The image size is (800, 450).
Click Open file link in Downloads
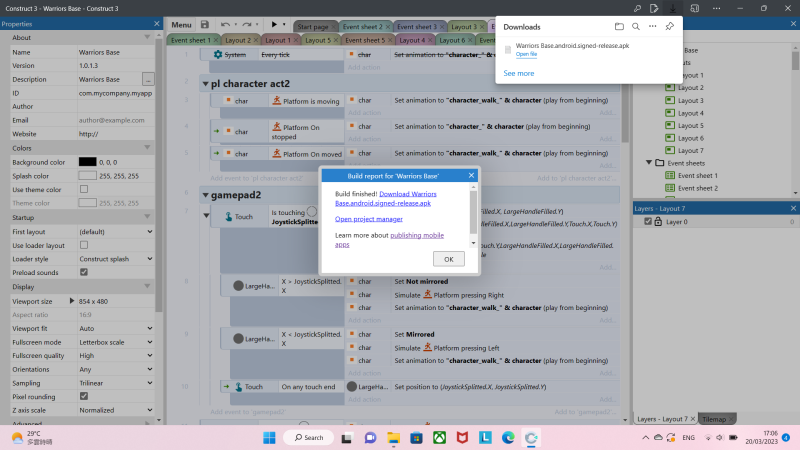pyautogui.click(x=526, y=54)
